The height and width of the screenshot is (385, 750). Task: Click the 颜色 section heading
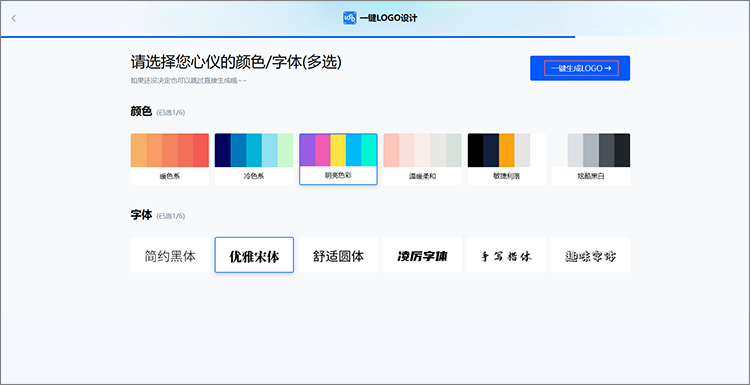141,111
